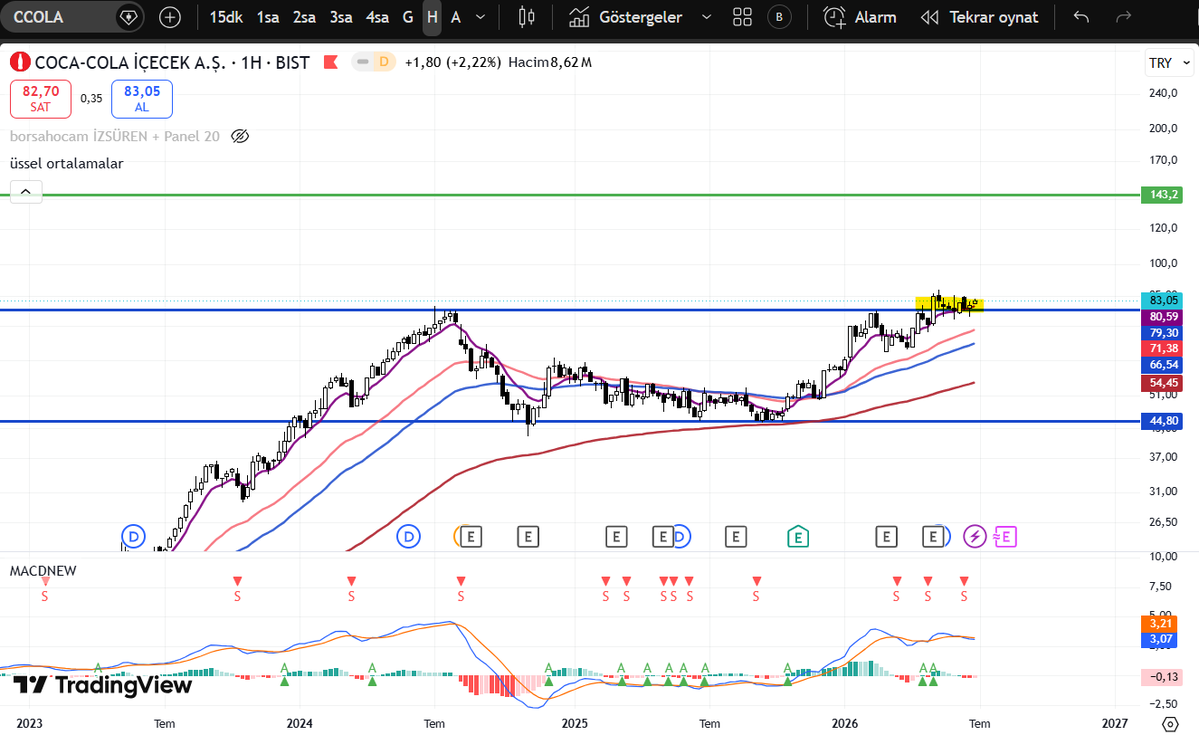
Task: Click the green 143,2 price label
Action: 1162,194
